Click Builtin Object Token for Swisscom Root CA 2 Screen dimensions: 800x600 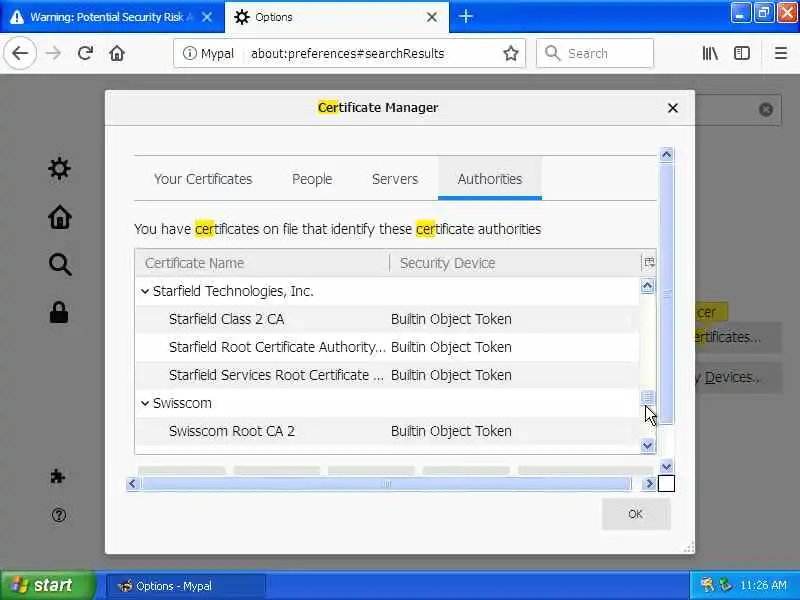click(x=451, y=431)
